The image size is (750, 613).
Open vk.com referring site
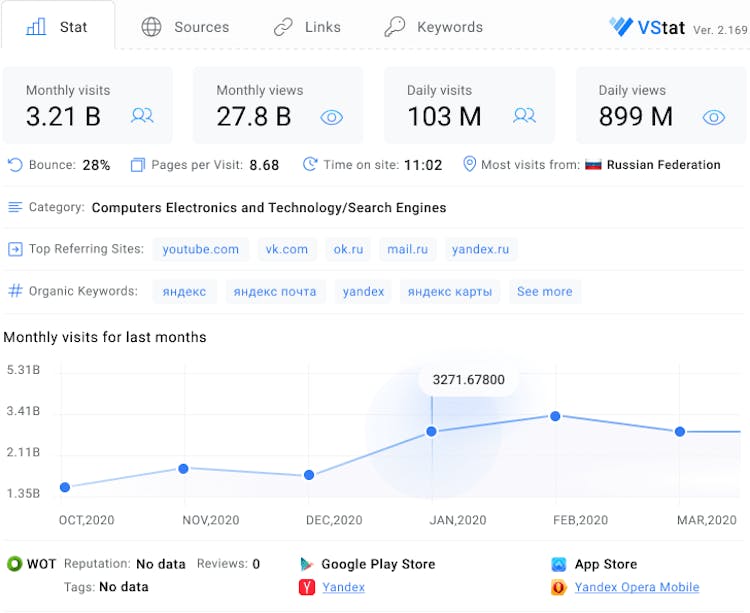[287, 249]
